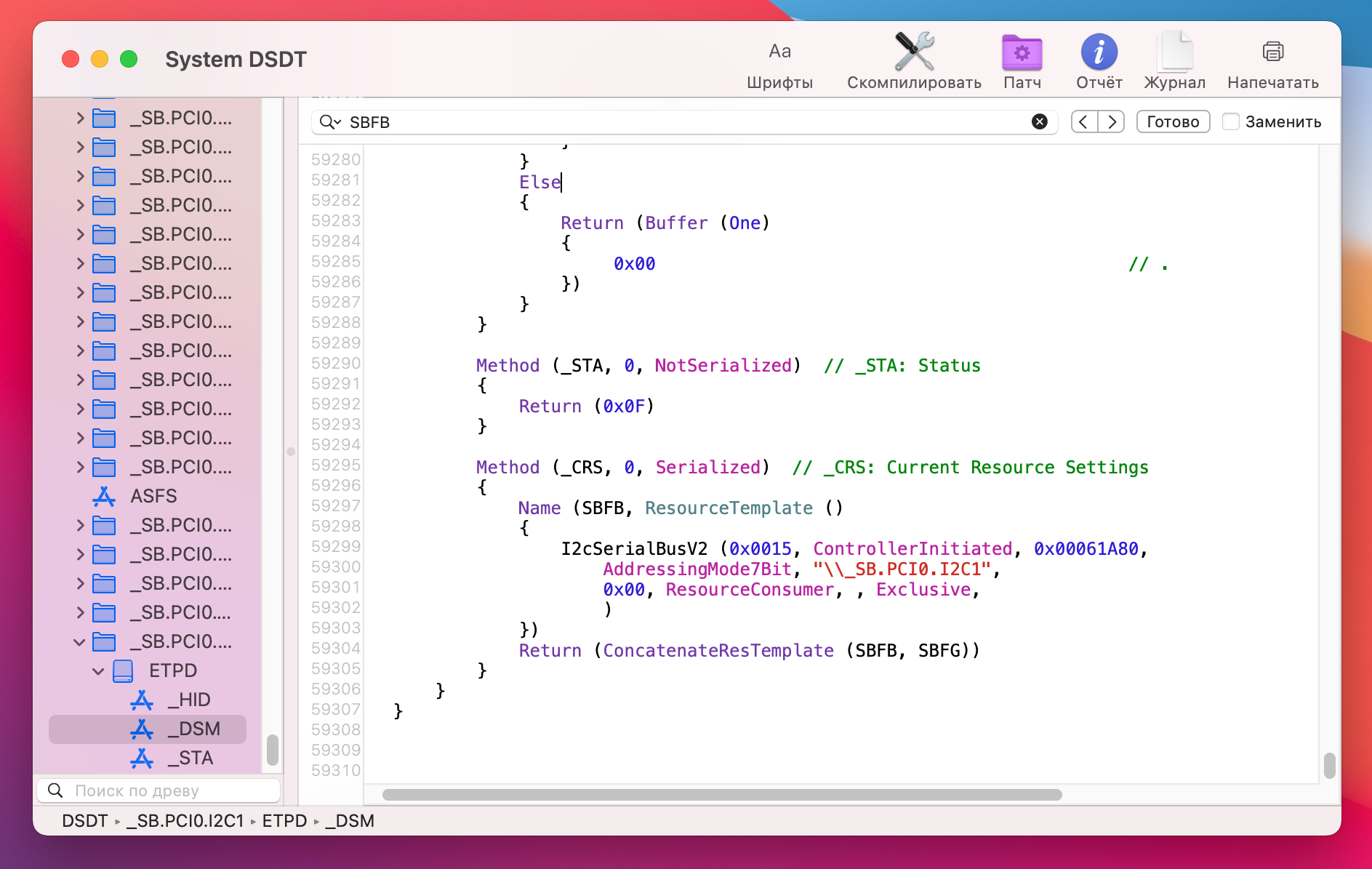Select the _STA method in the sidebar
Viewport: 1372px width, 869px height.
click(x=190, y=758)
